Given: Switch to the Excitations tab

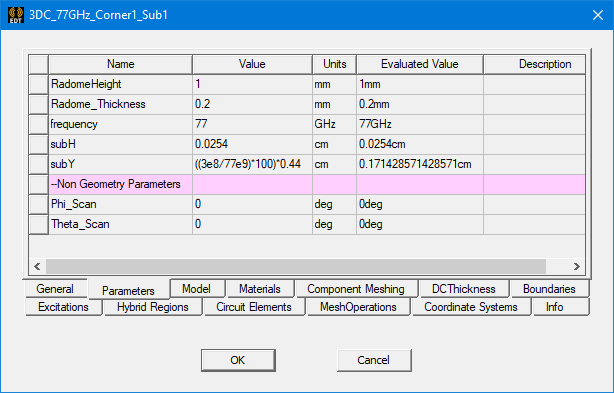Looking at the screenshot, I should (x=63, y=307).
